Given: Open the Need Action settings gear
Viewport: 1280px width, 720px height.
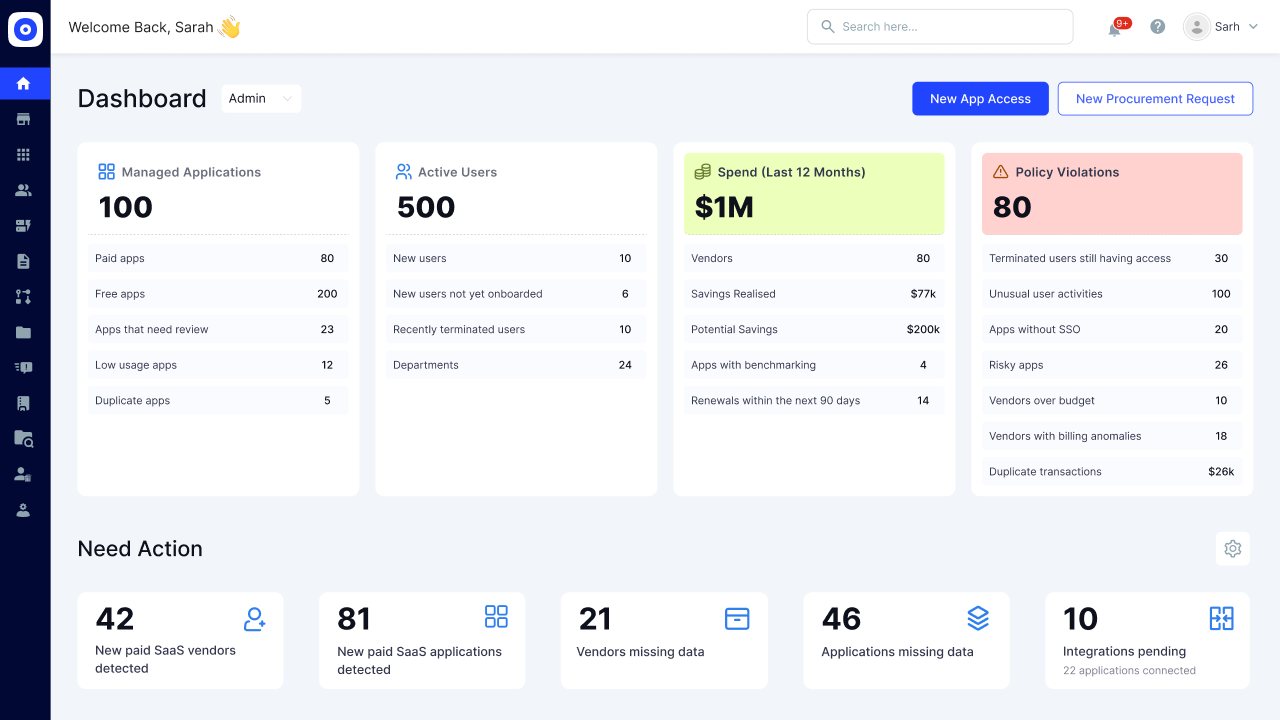Looking at the screenshot, I should click(1232, 548).
